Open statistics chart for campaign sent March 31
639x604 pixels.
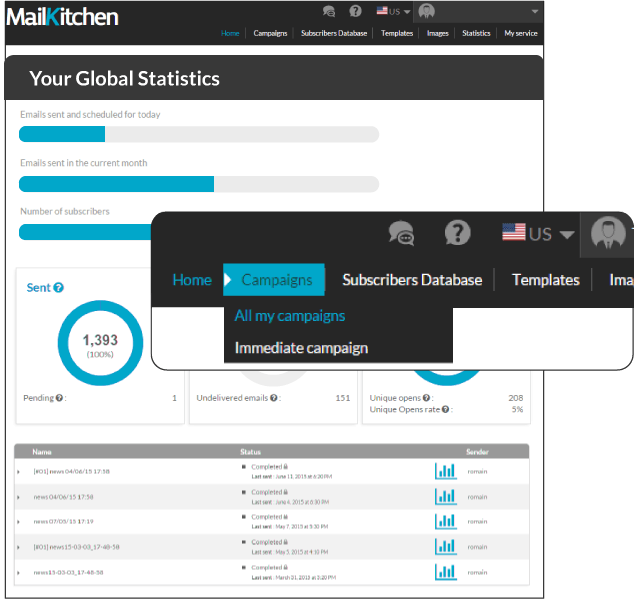pyautogui.click(x=445, y=572)
